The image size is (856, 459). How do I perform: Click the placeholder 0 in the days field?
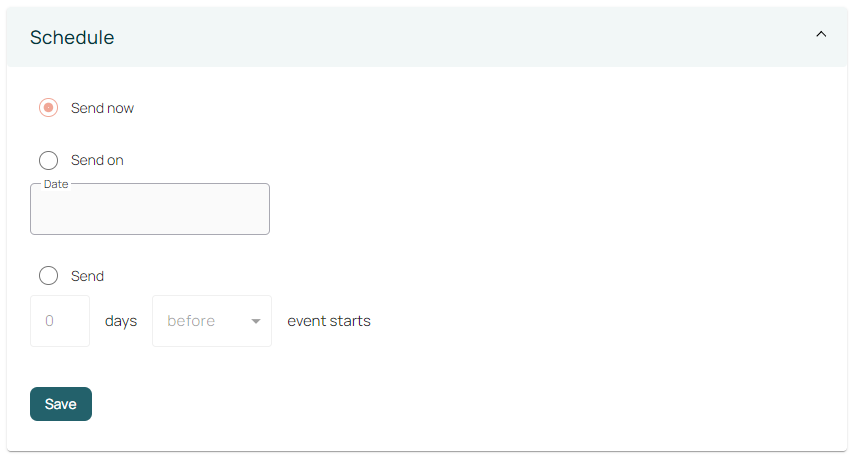[49, 321]
